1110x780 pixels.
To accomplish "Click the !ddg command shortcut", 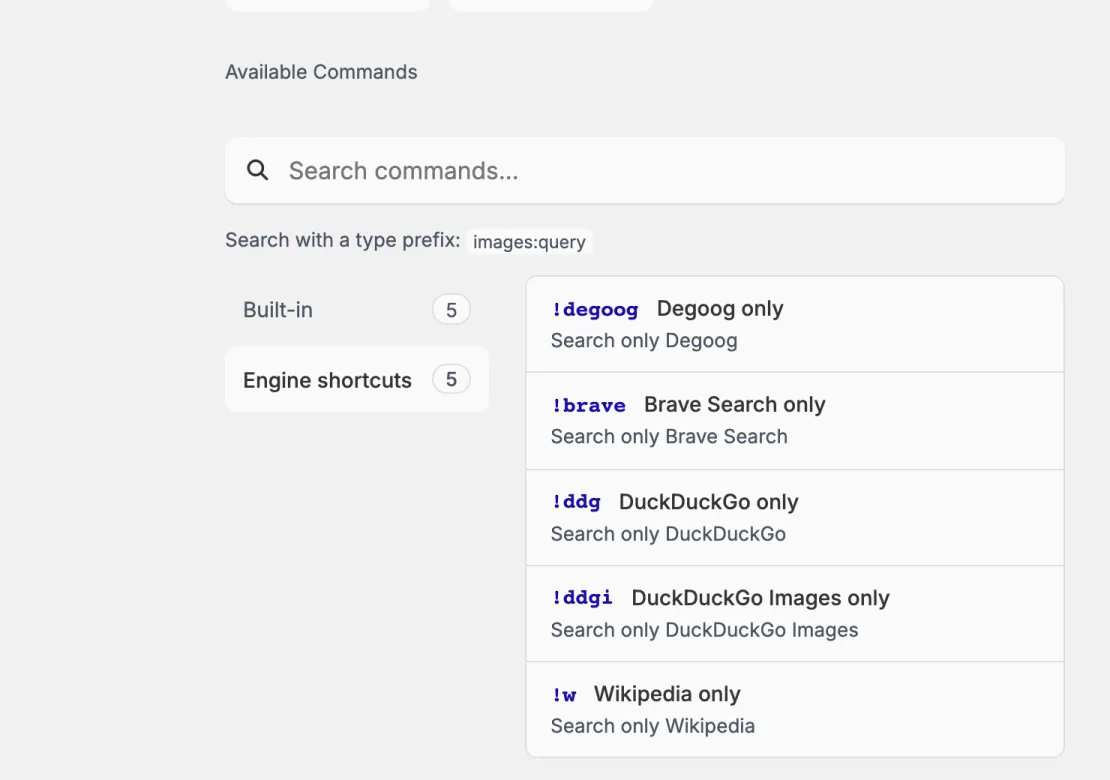I will [576, 502].
